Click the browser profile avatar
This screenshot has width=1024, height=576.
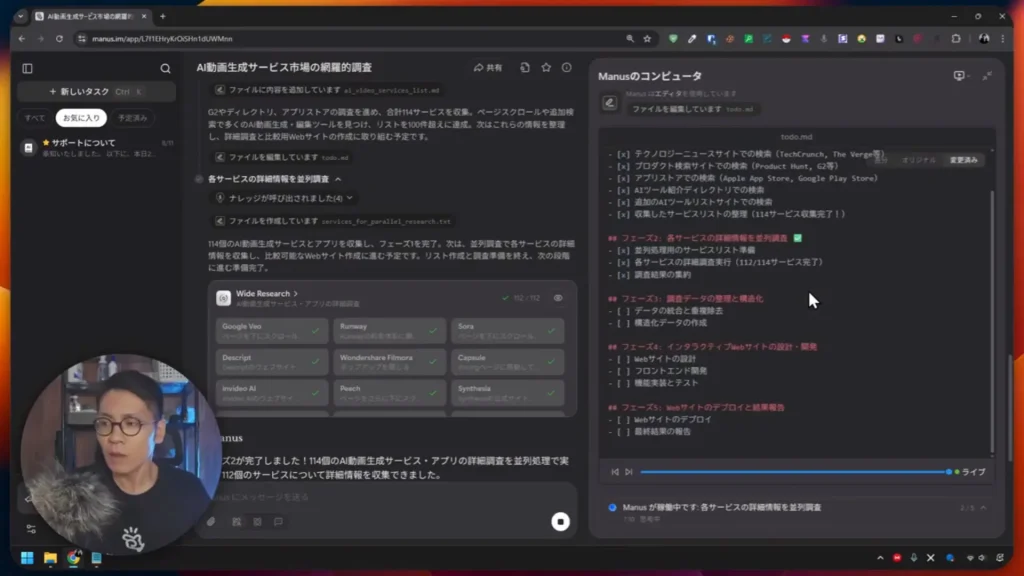point(984,39)
